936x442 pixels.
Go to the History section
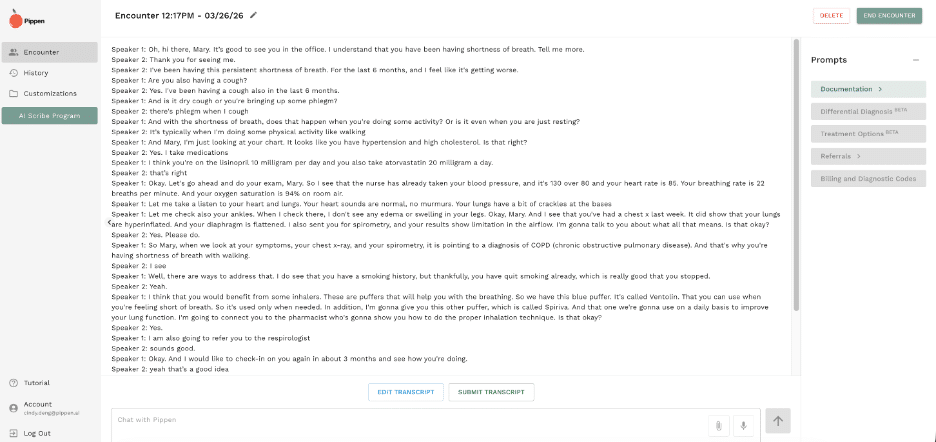click(36, 72)
